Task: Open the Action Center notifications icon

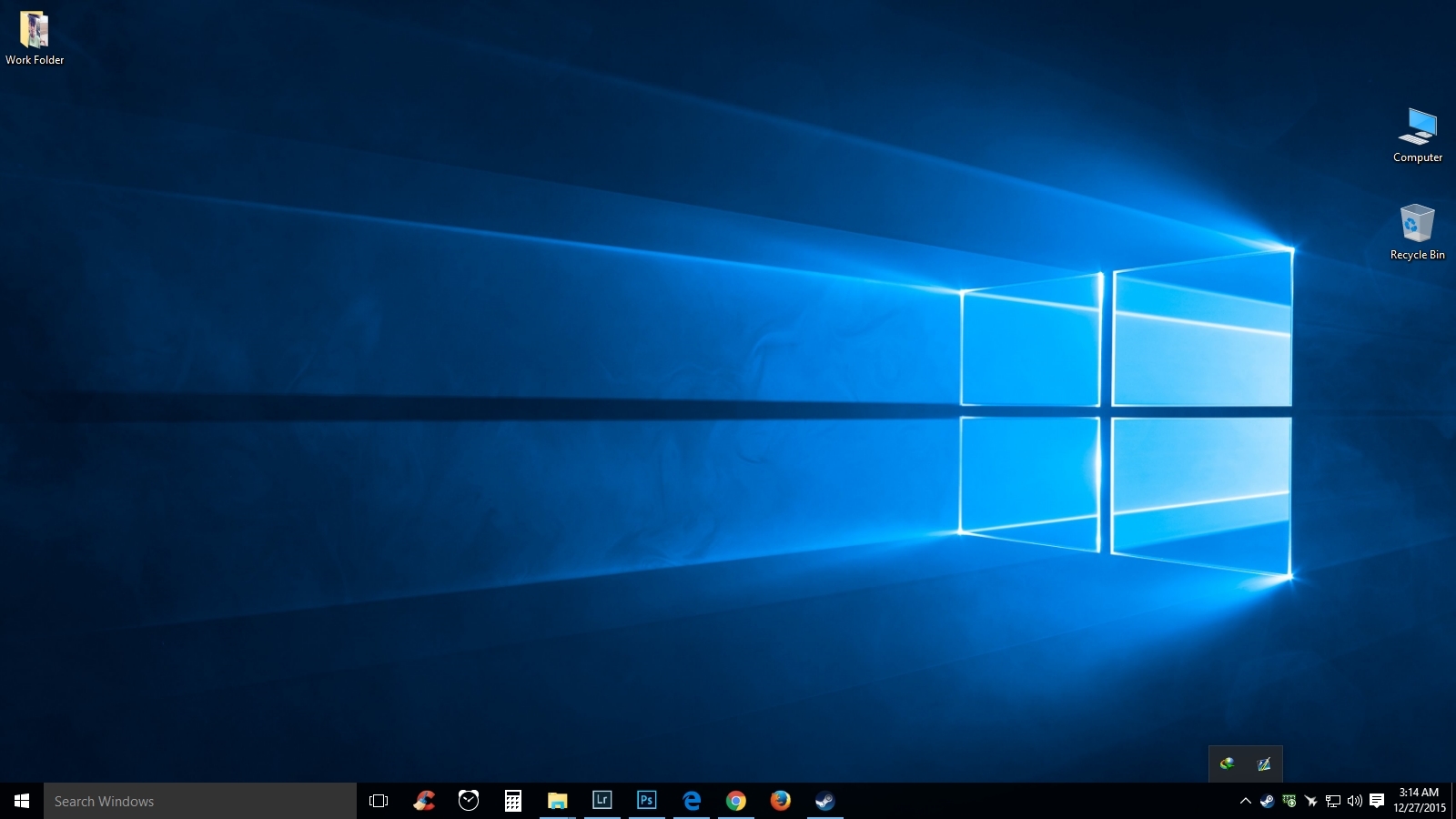Action: click(1377, 801)
